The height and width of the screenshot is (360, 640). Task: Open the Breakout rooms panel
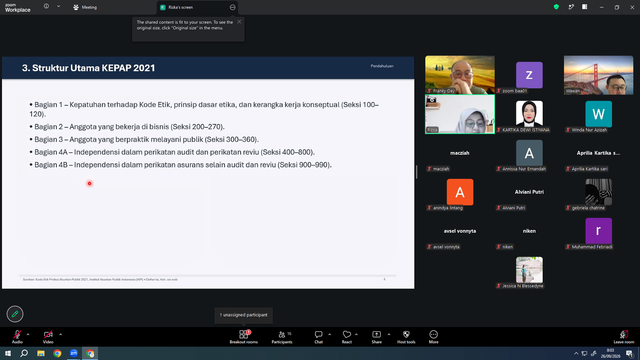pyautogui.click(x=244, y=337)
